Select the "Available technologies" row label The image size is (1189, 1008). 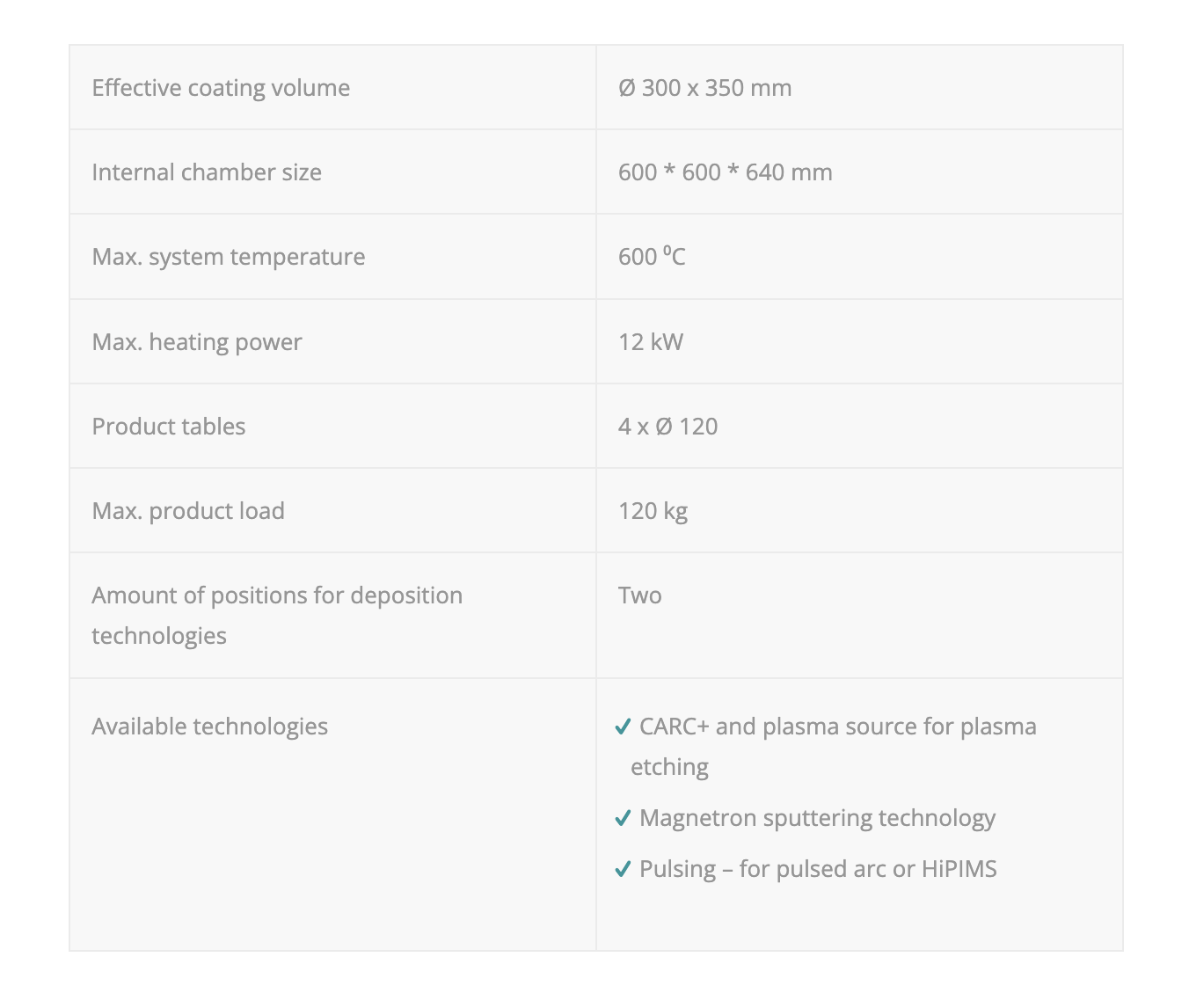pos(210,727)
